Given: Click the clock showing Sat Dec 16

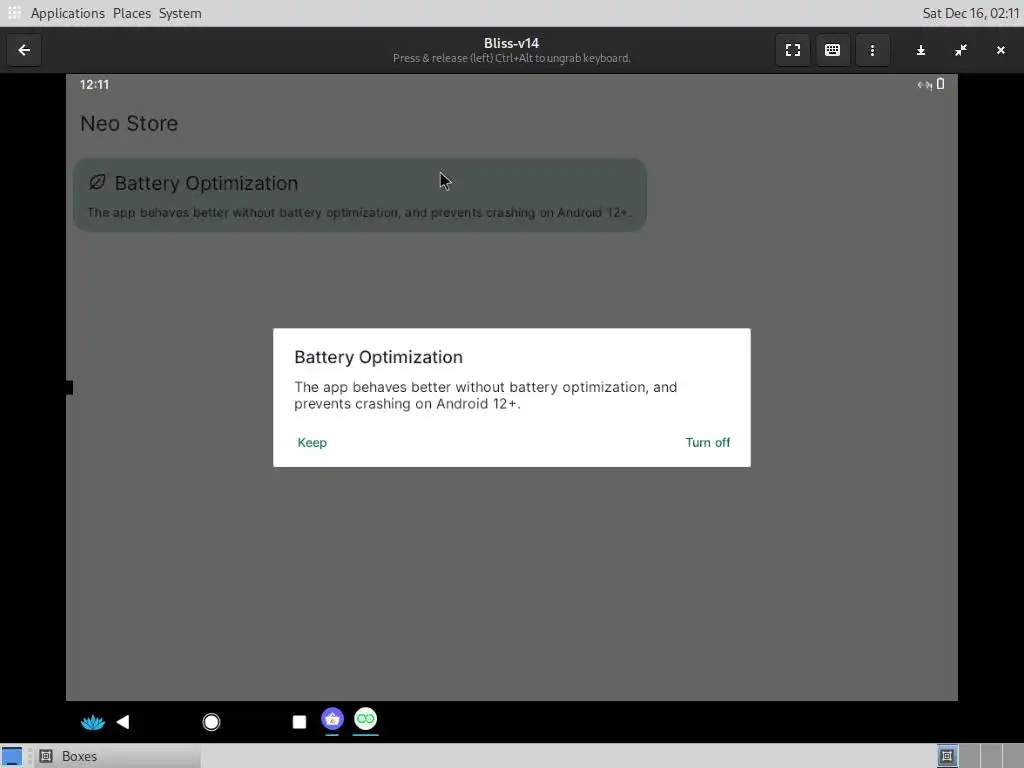Looking at the screenshot, I should tap(970, 13).
